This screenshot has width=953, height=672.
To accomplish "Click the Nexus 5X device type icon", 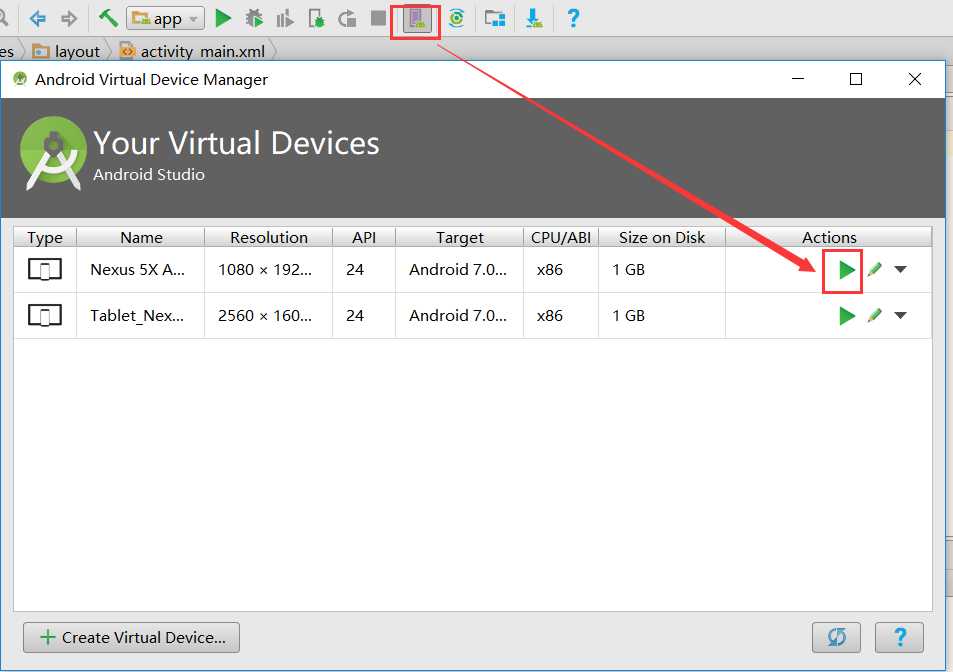I will tap(45, 269).
